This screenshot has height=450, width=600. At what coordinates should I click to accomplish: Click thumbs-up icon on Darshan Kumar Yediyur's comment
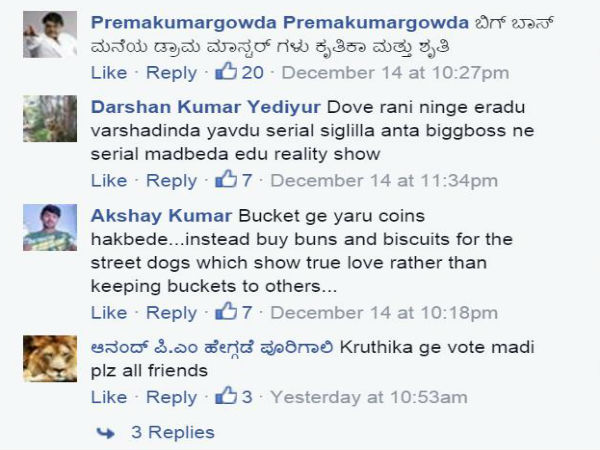click(x=226, y=178)
